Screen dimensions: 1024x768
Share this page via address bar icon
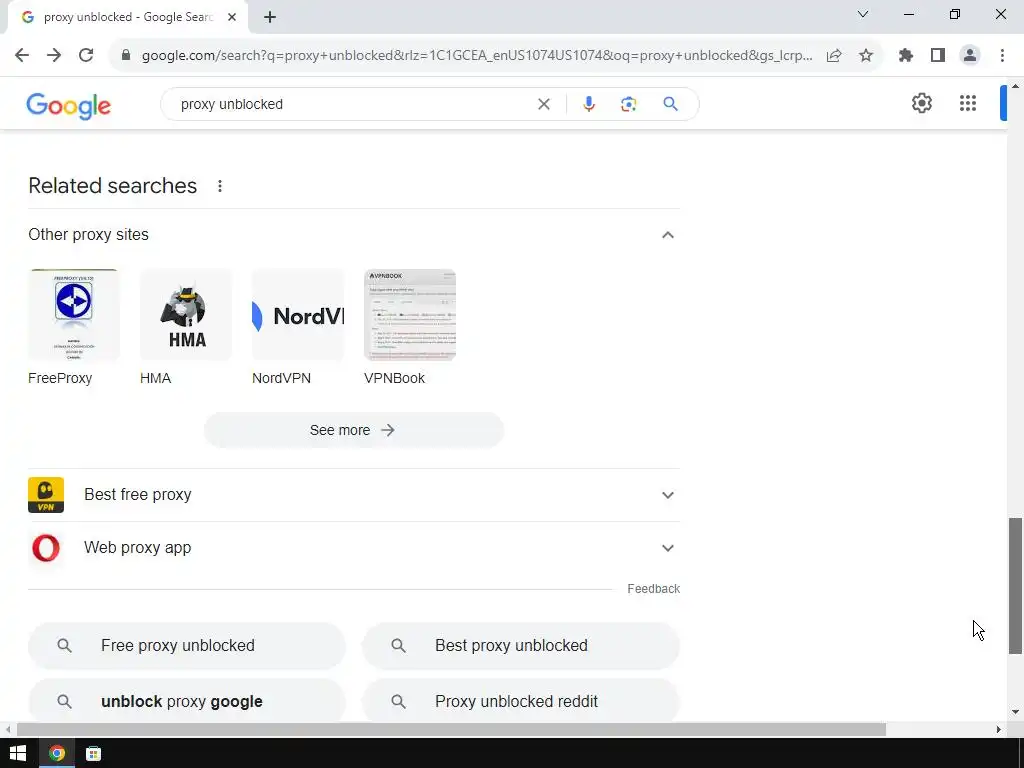pos(834,56)
